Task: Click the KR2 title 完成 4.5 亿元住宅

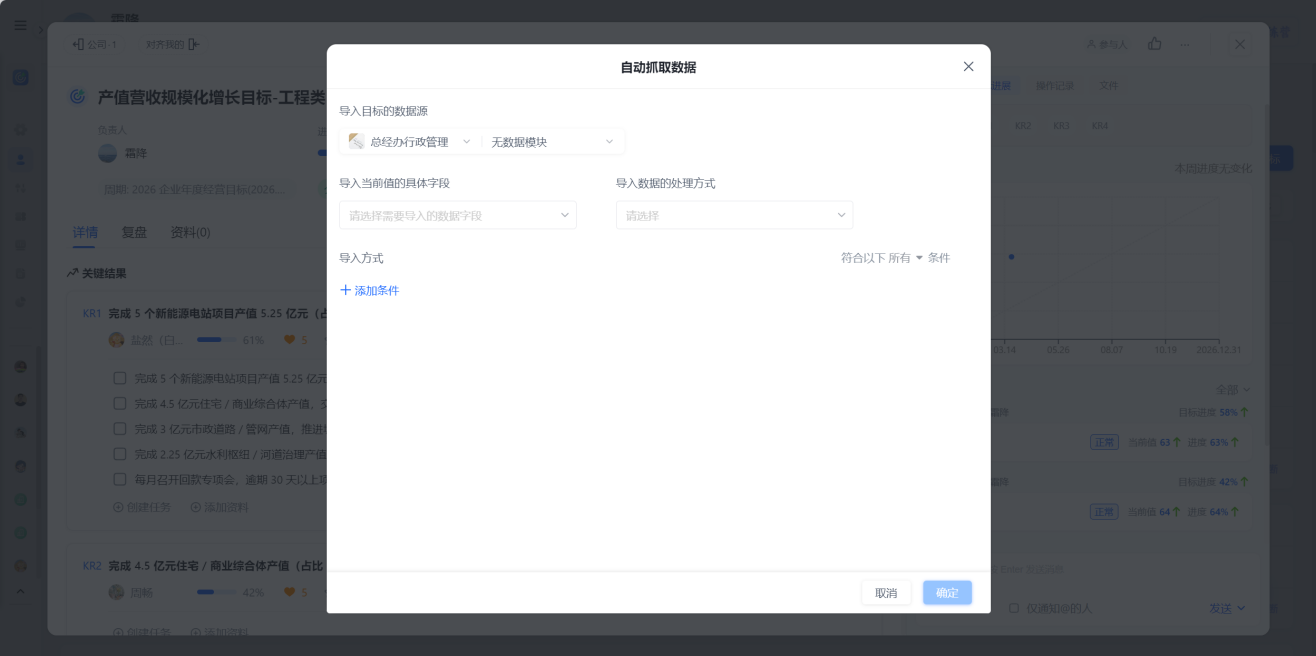Action: (213, 566)
